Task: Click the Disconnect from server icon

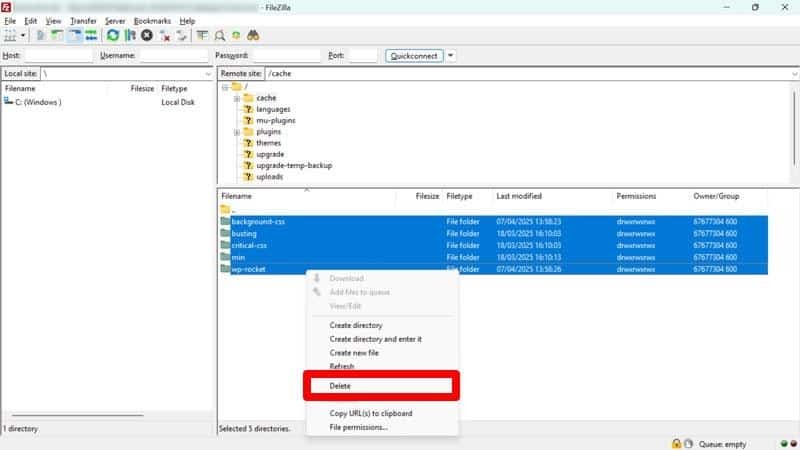Action: 164,36
